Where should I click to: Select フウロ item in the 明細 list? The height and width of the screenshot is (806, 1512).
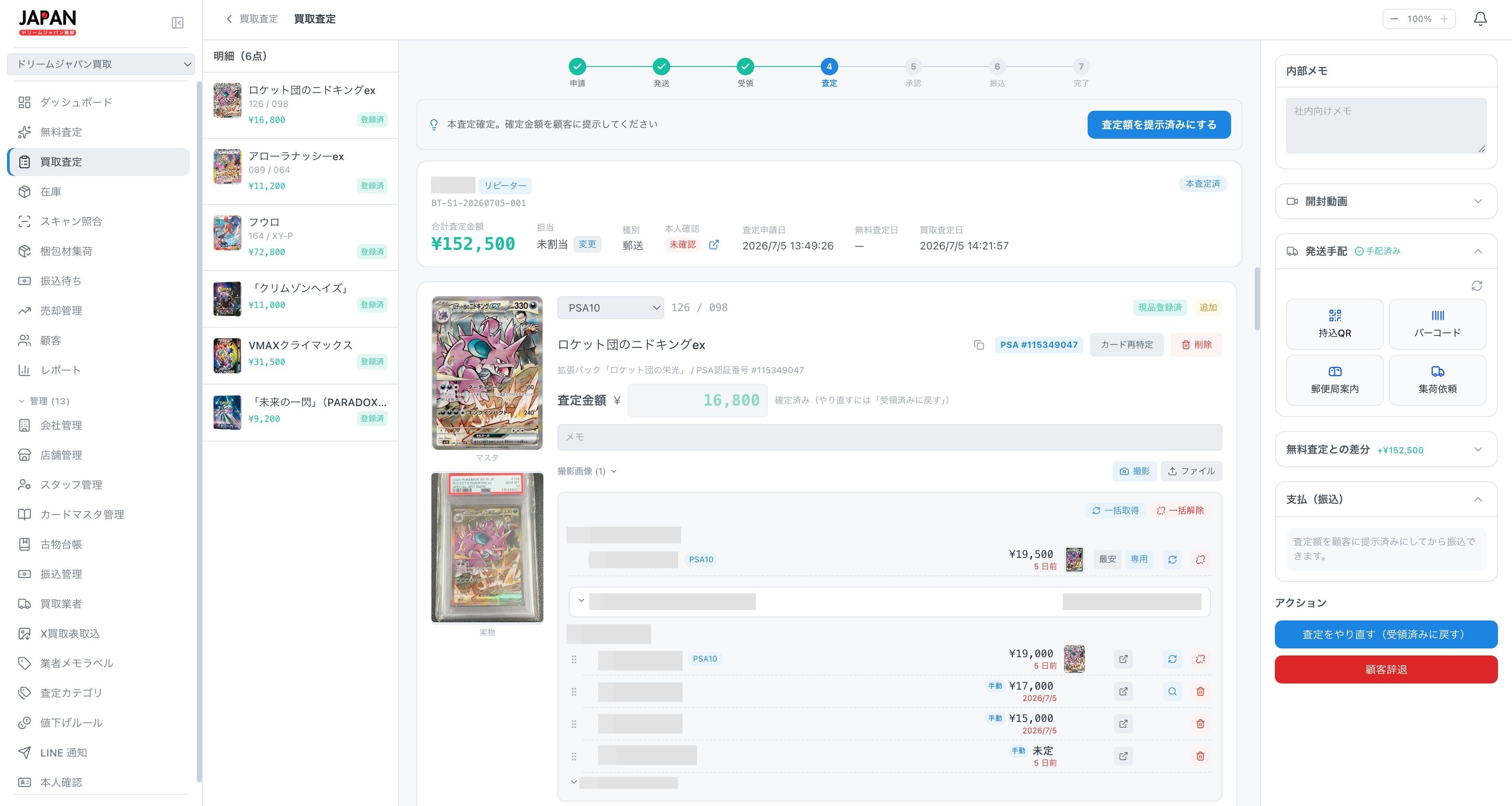click(x=301, y=237)
